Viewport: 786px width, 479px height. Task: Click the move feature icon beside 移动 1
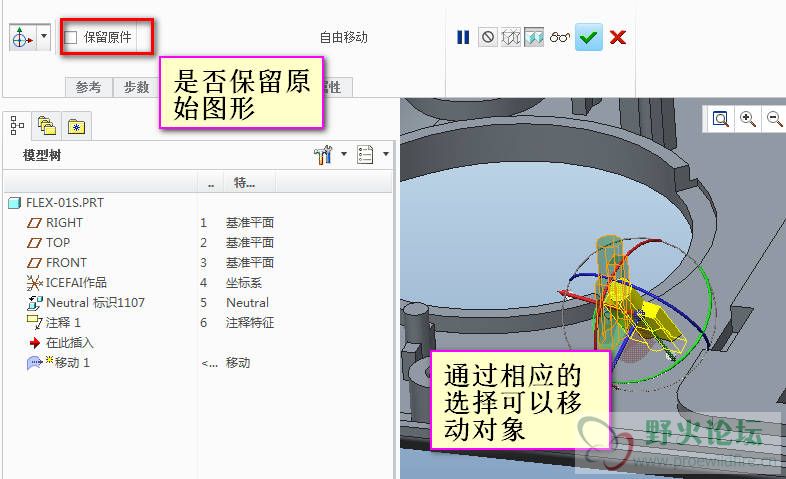point(35,363)
